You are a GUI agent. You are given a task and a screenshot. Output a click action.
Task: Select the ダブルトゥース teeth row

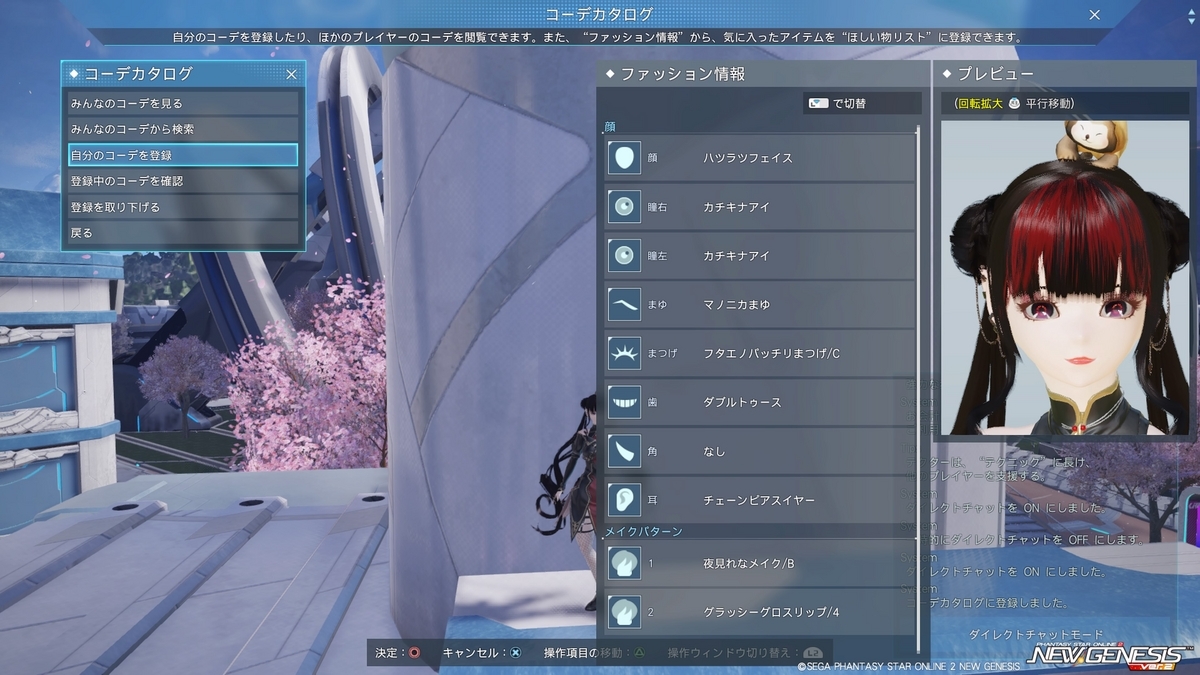pyautogui.click(x=759, y=402)
